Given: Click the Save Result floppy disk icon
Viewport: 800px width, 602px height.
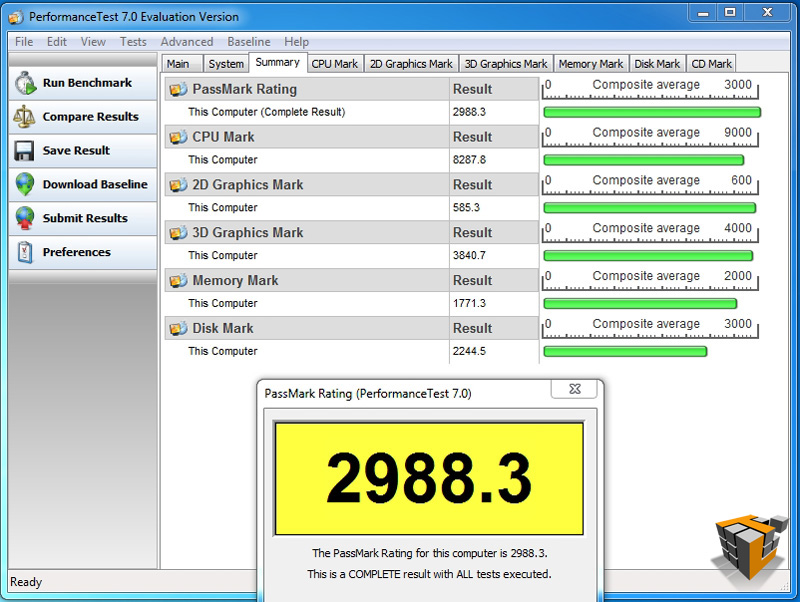Looking at the screenshot, I should 24,150.
